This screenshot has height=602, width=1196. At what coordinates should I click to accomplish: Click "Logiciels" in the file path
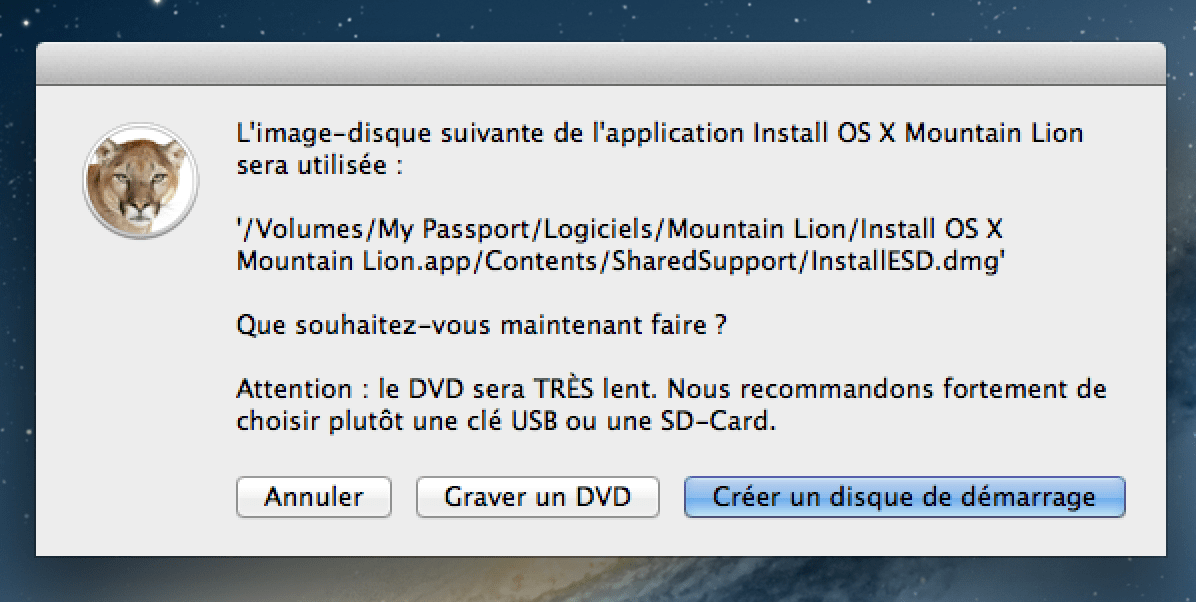598,230
